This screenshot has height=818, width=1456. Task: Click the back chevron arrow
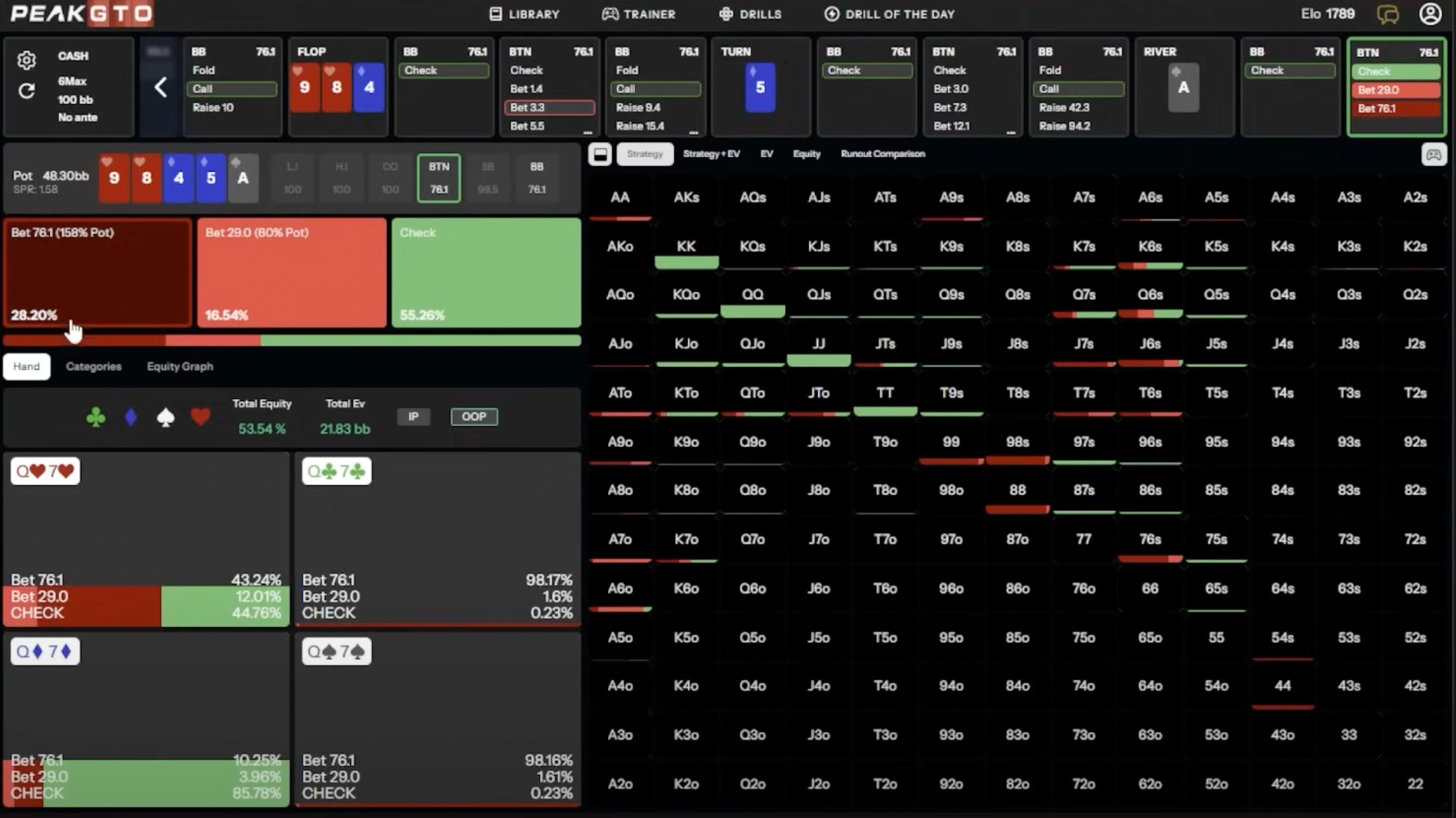coord(160,87)
